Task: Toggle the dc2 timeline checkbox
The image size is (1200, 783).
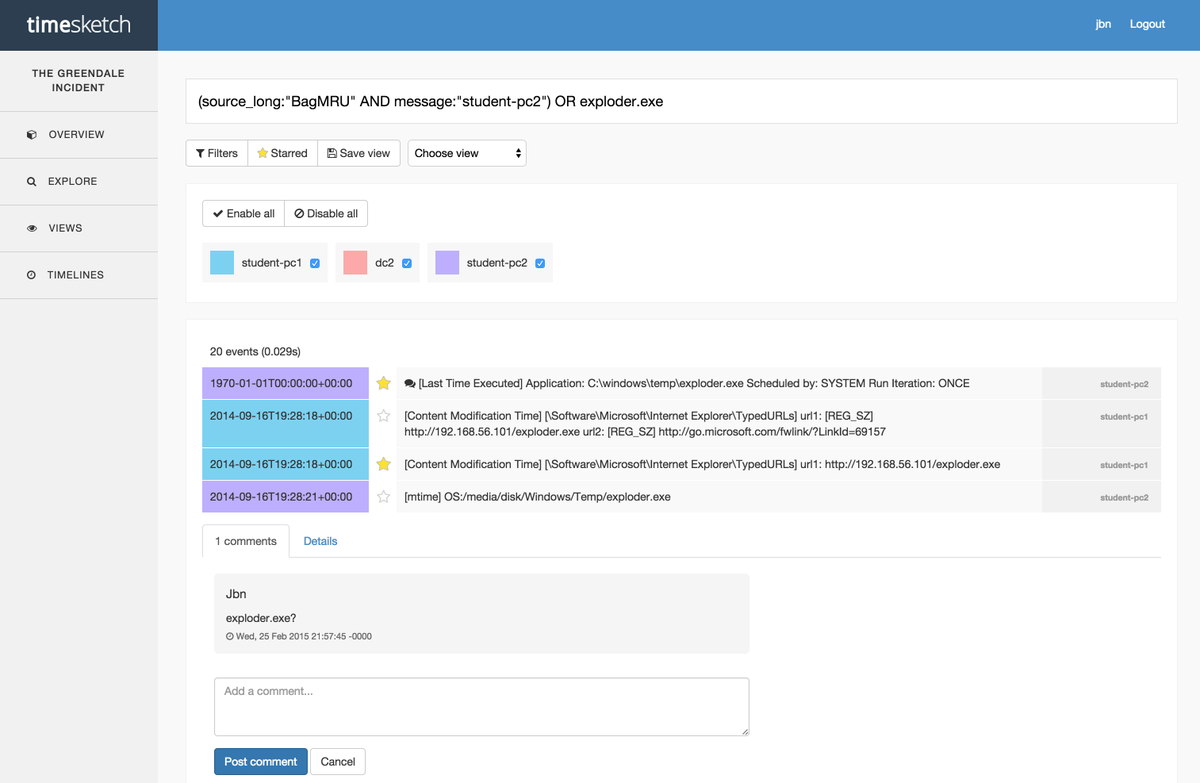Action: [x=407, y=263]
